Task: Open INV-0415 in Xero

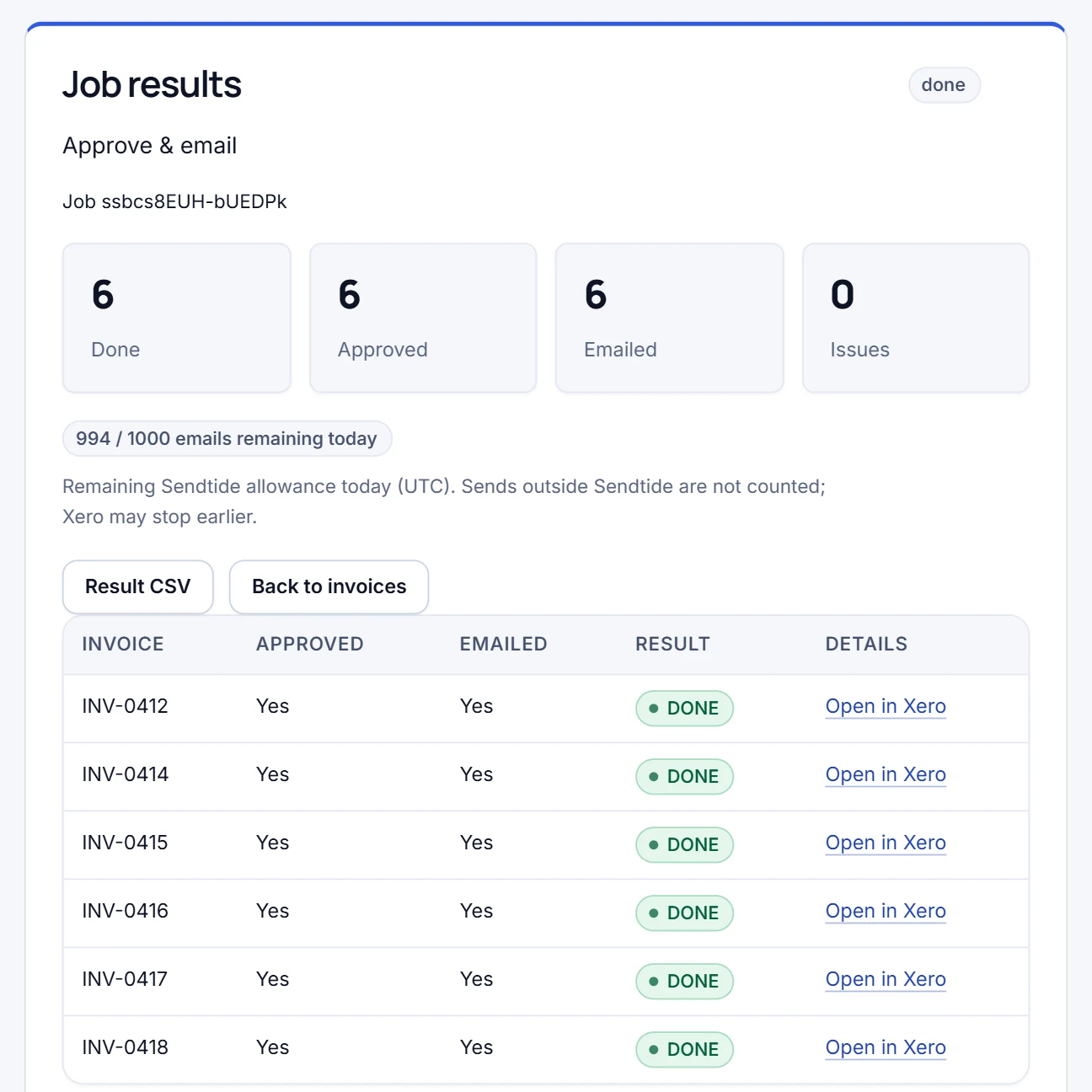Action: click(886, 843)
